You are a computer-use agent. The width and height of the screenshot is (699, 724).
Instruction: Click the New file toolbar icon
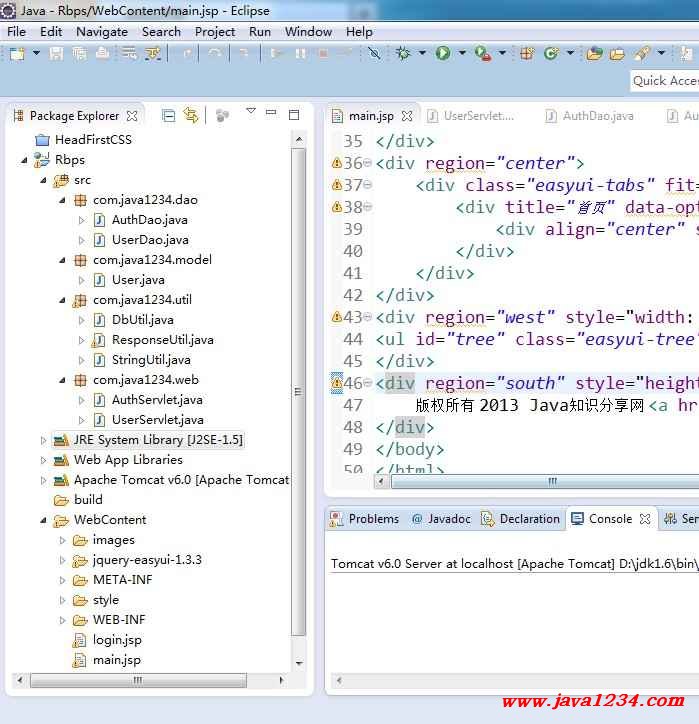pos(17,54)
